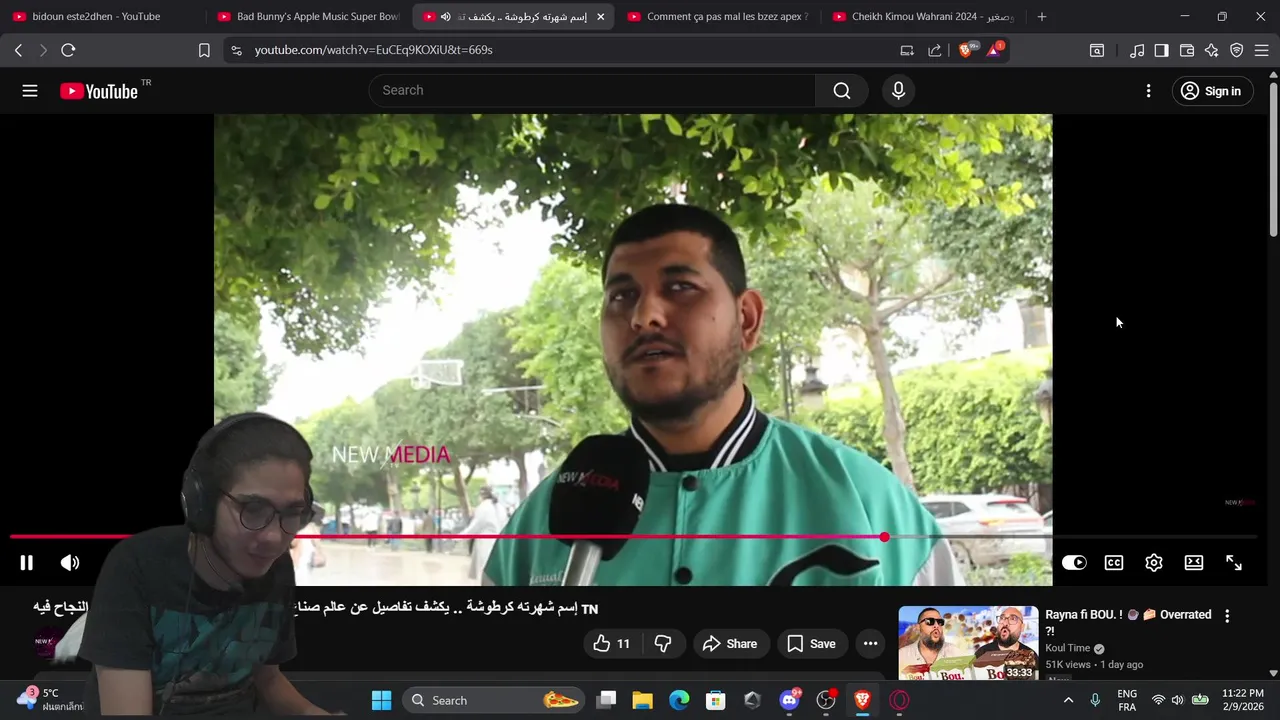
Task: Go forward in browser history
Action: 43,50
